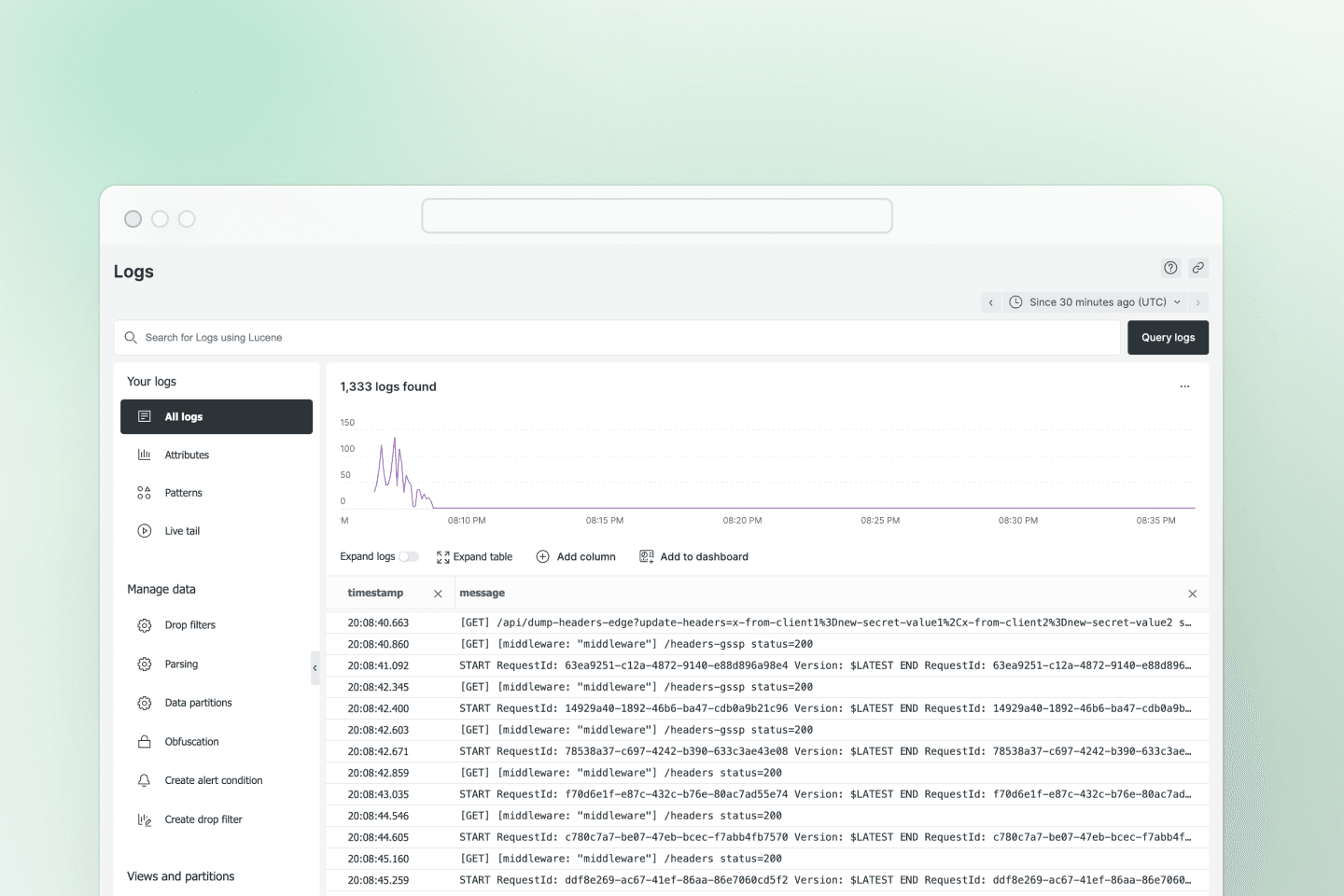Focus the Lucene log search field
The image size is (1344, 896).
click(x=616, y=338)
